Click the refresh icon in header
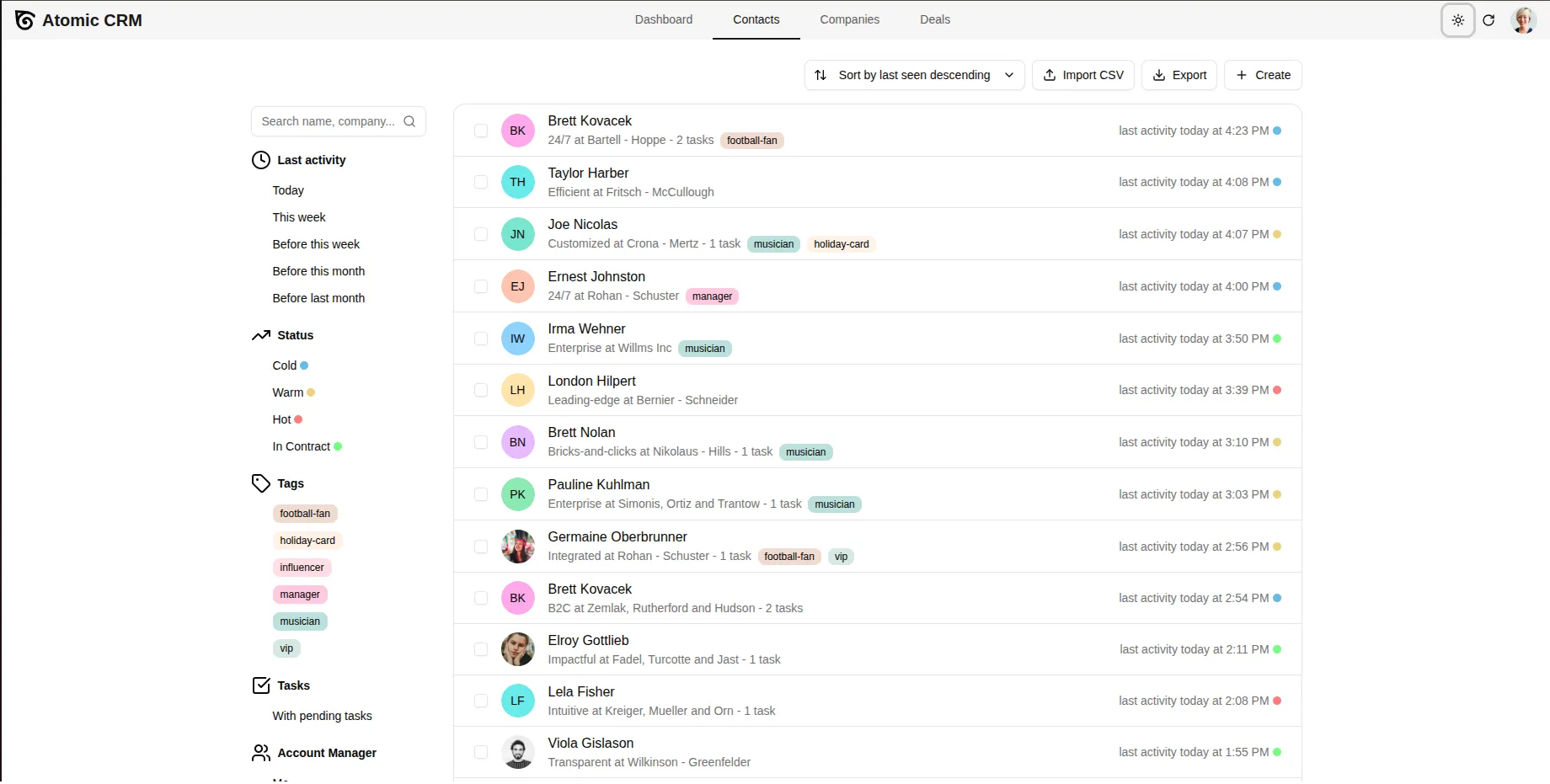 point(1489,20)
